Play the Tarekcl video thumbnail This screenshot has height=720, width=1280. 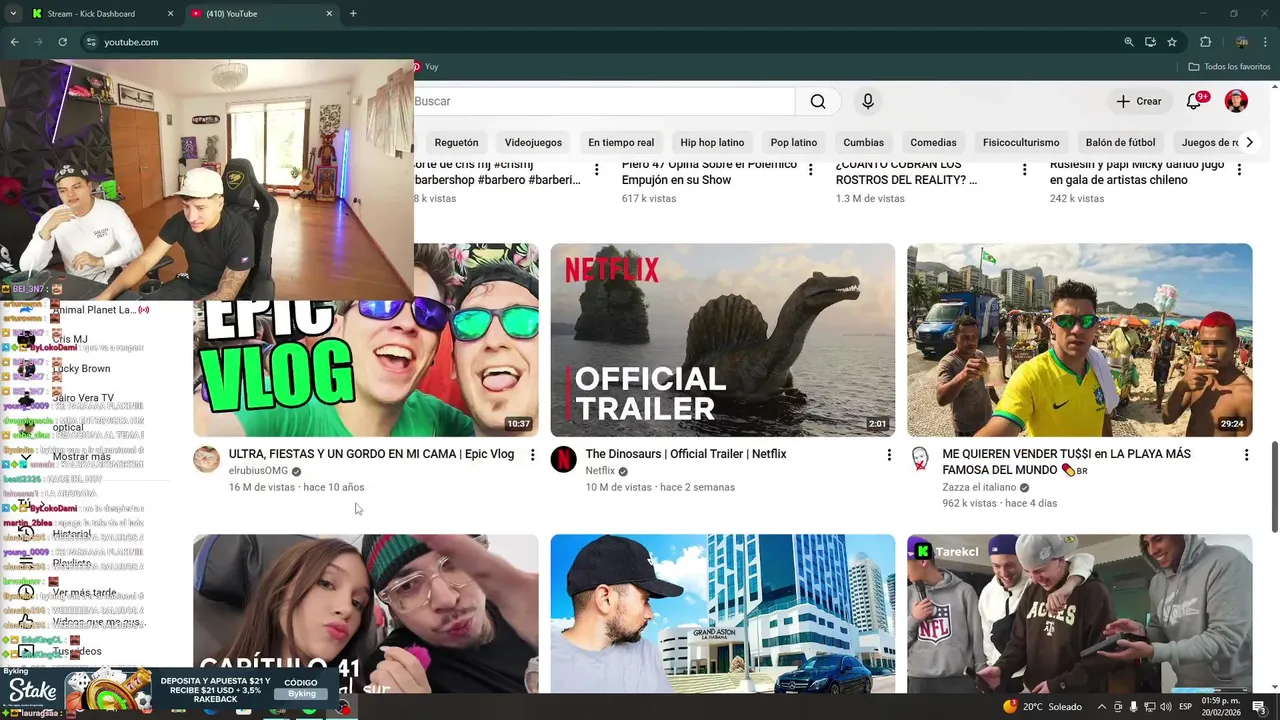tap(1079, 614)
